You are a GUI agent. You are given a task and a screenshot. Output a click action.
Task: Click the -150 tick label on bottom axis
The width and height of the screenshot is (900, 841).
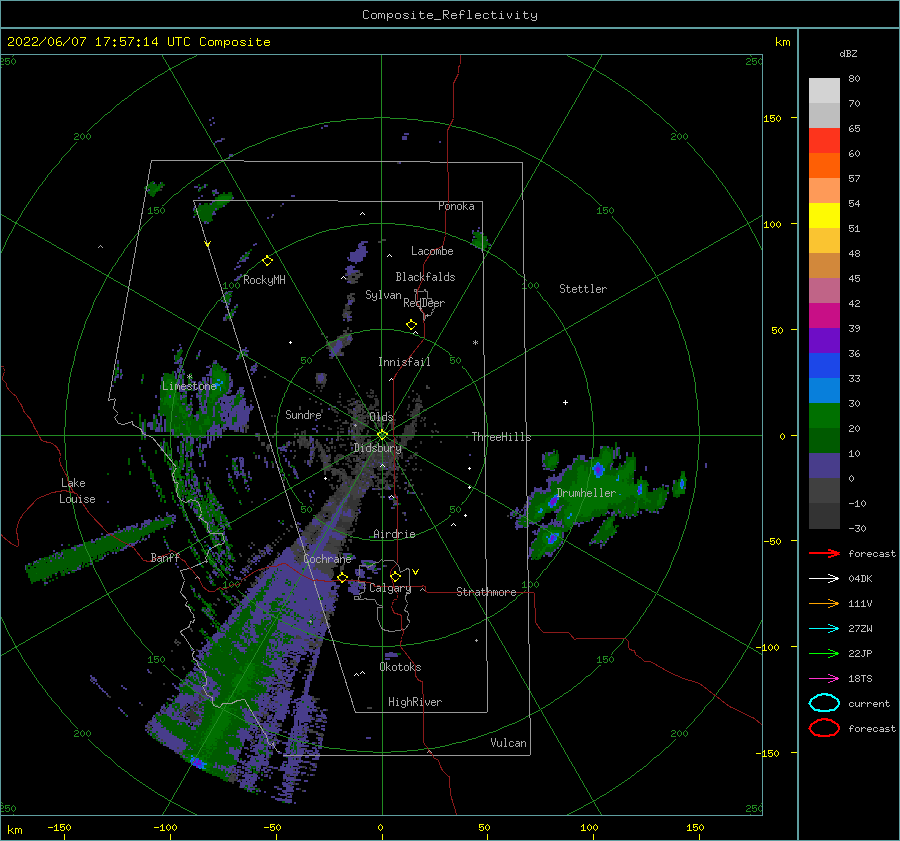click(x=59, y=827)
